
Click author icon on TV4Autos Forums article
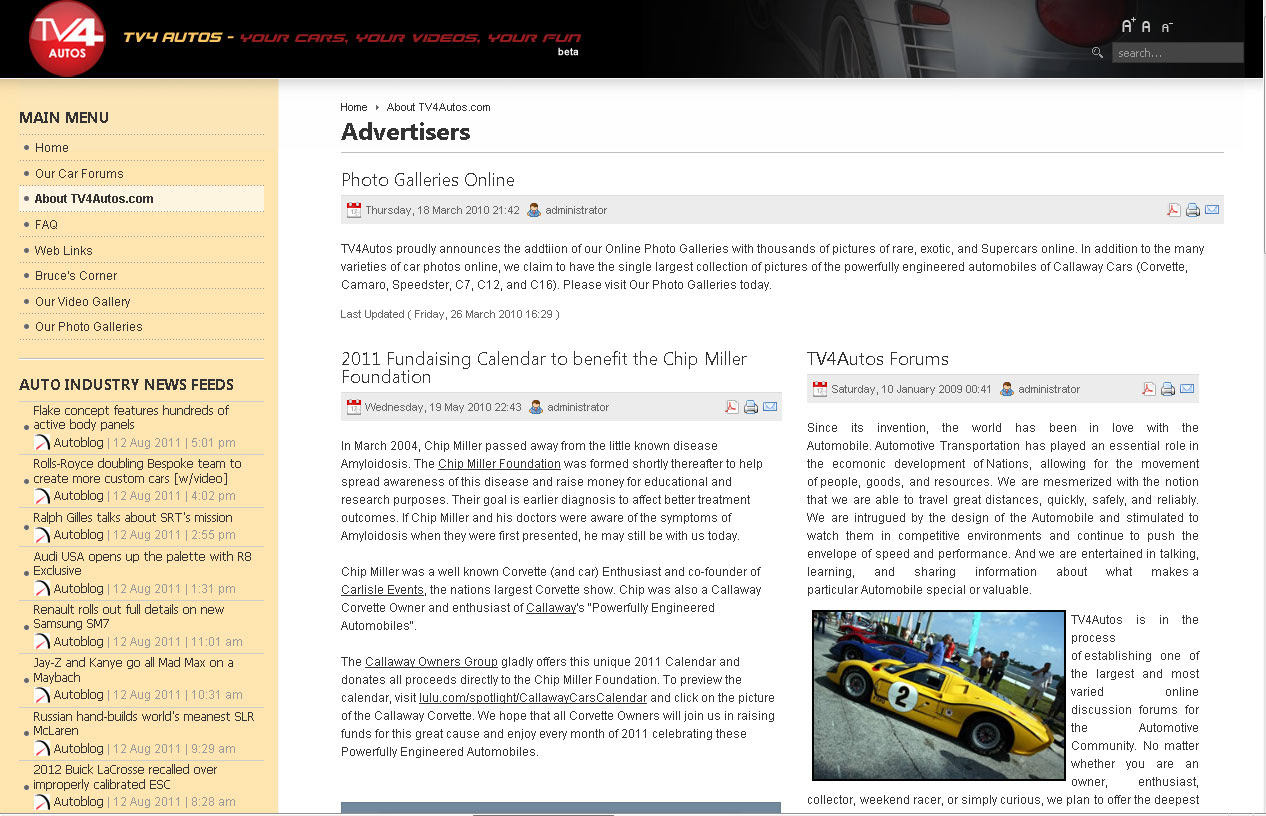1007,389
